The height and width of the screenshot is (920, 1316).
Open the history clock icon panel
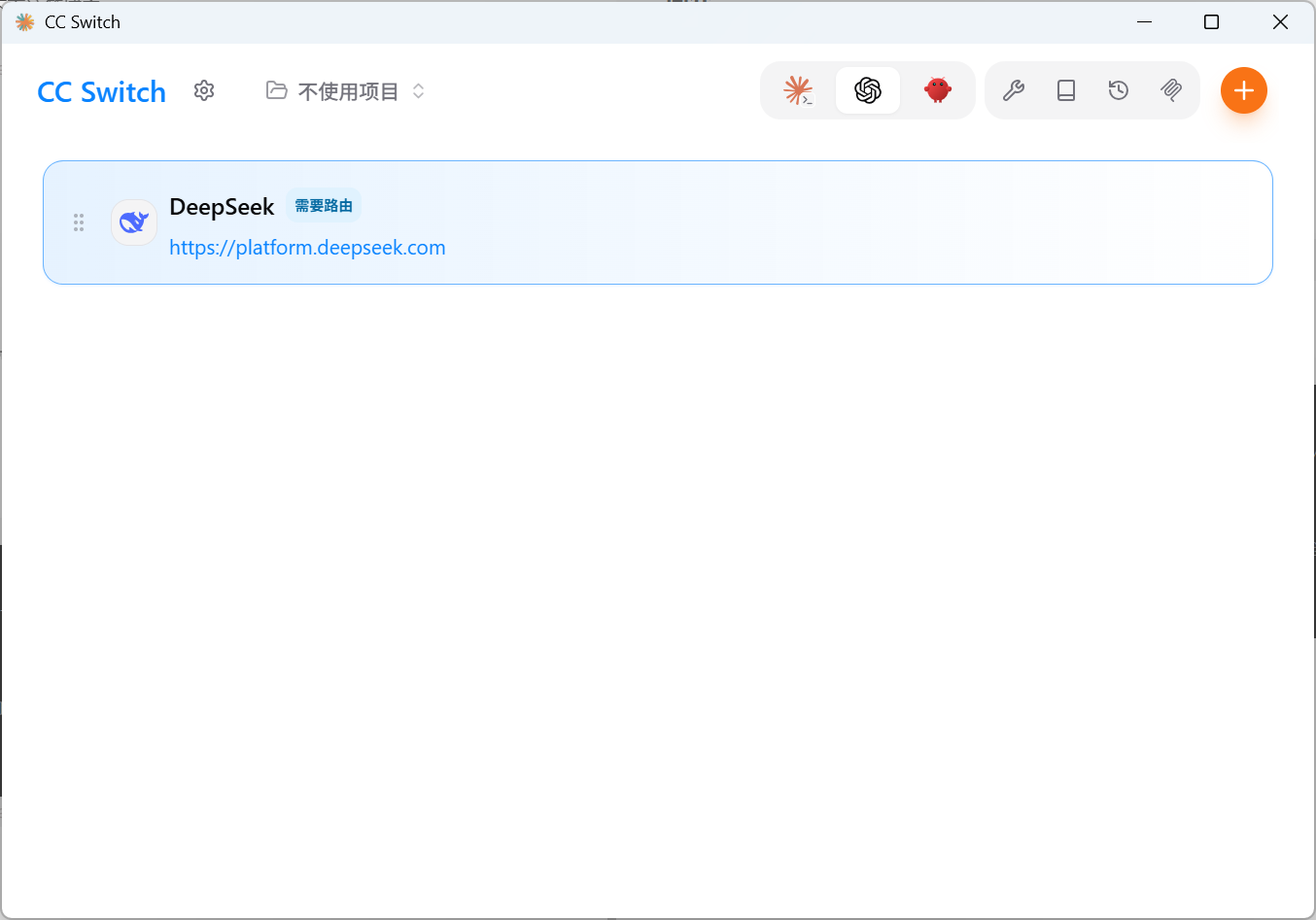(1119, 90)
